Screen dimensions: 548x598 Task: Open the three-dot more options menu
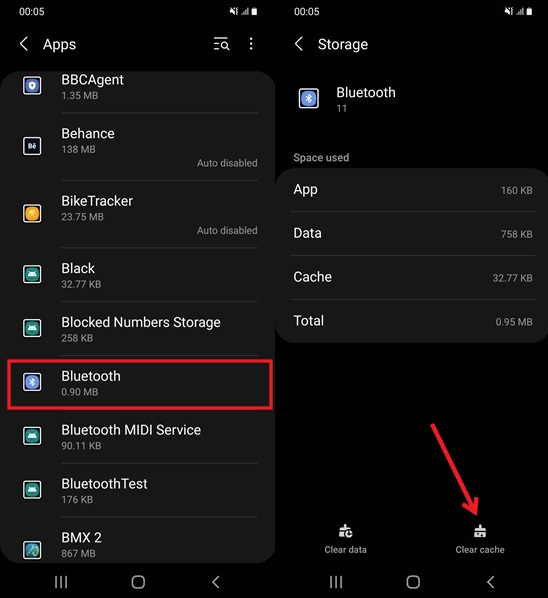click(251, 44)
